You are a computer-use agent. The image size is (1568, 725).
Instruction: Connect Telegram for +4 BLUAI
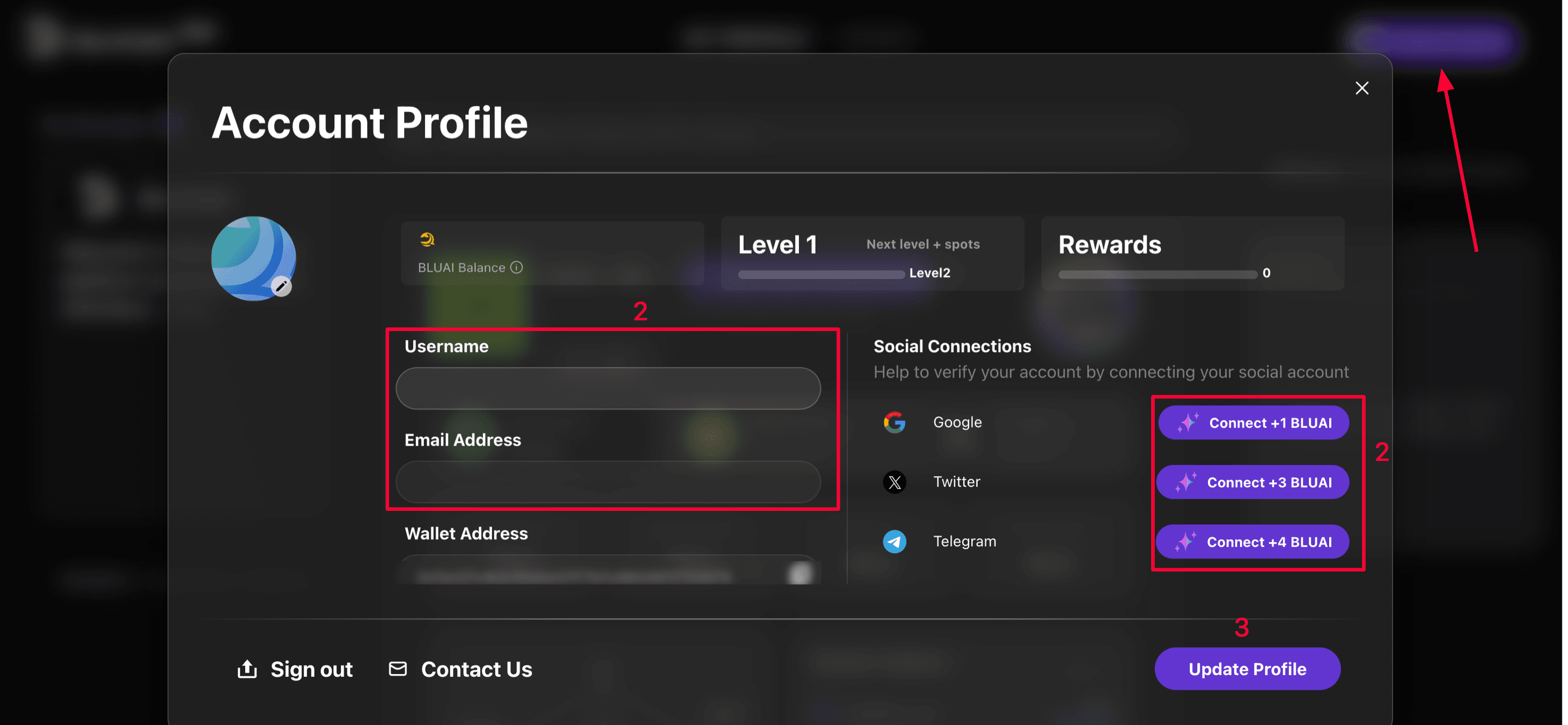(1252, 542)
